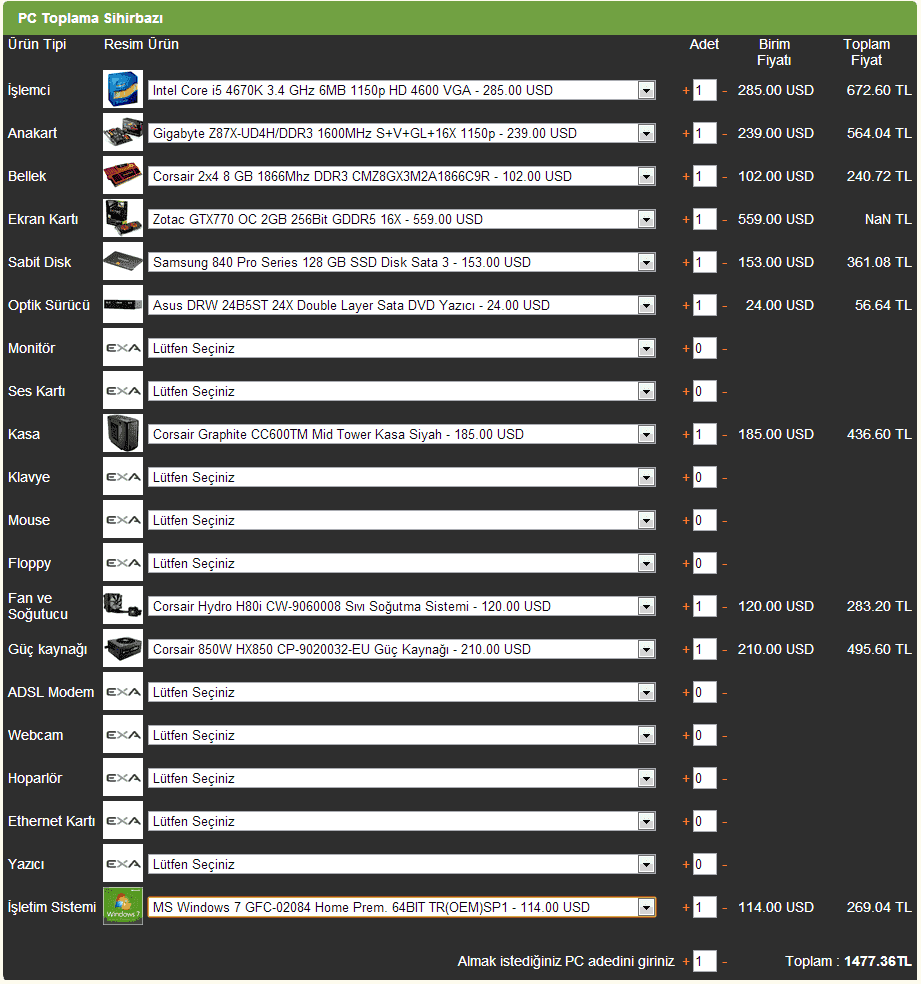This screenshot has height=984, width=921.
Task: Click the Zotac GTX770 graphics card image
Action: click(x=123, y=218)
